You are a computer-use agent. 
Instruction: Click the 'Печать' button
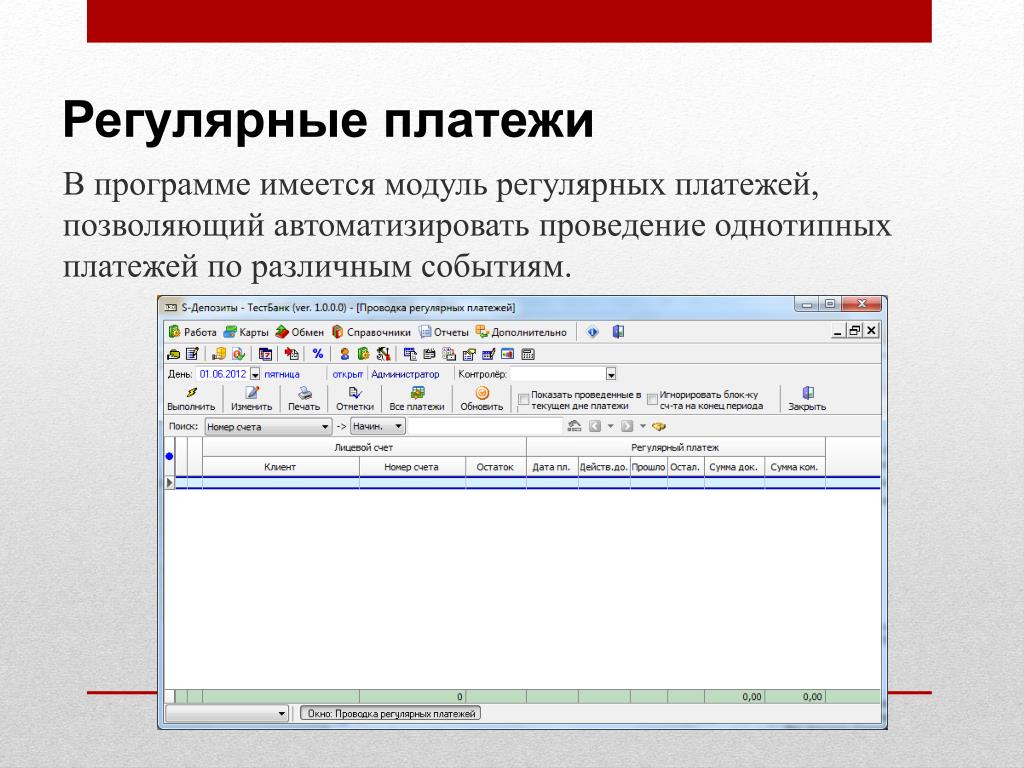pos(304,398)
